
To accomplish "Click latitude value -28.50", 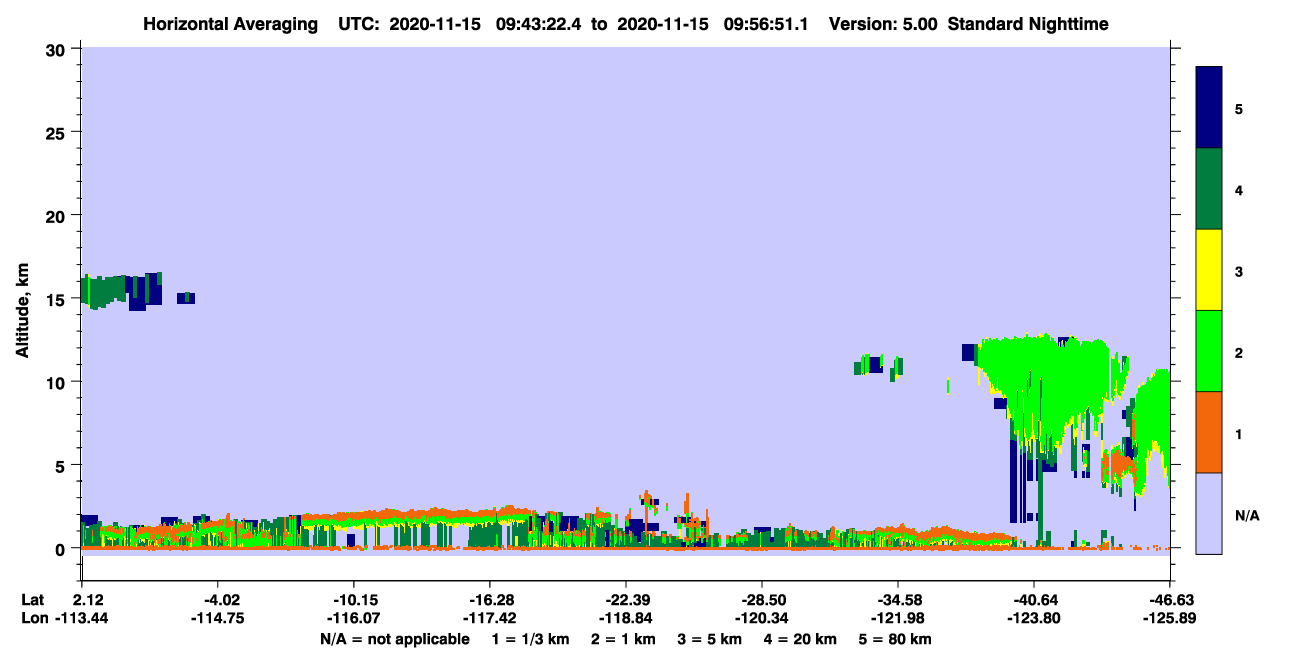I will pos(762,599).
